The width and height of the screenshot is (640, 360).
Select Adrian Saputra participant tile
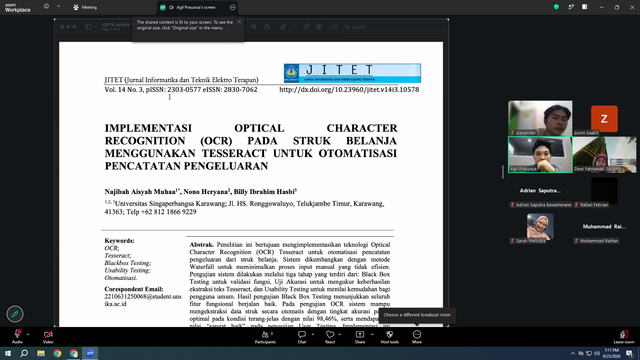540,191
